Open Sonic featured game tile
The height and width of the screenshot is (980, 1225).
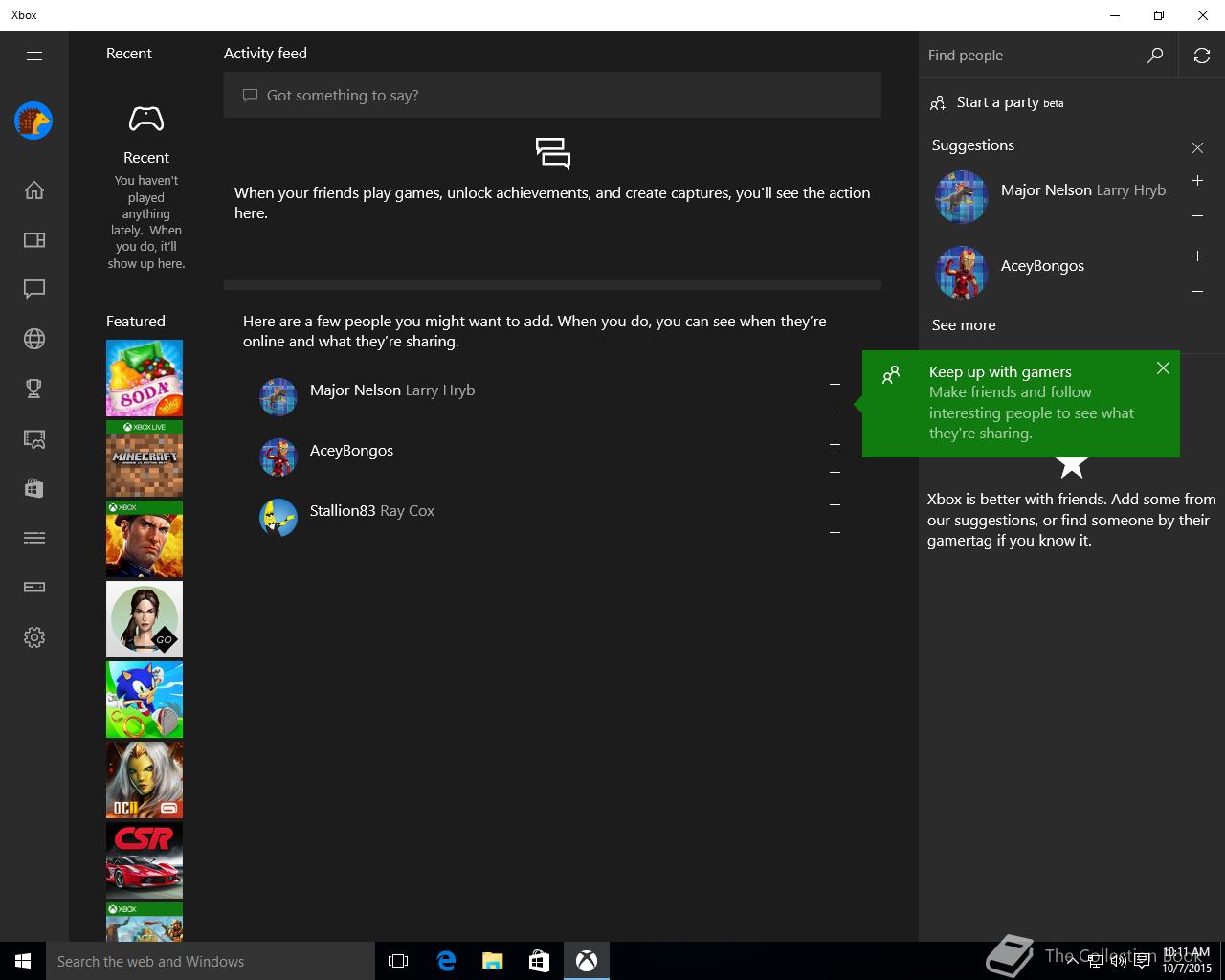pyautogui.click(x=145, y=700)
